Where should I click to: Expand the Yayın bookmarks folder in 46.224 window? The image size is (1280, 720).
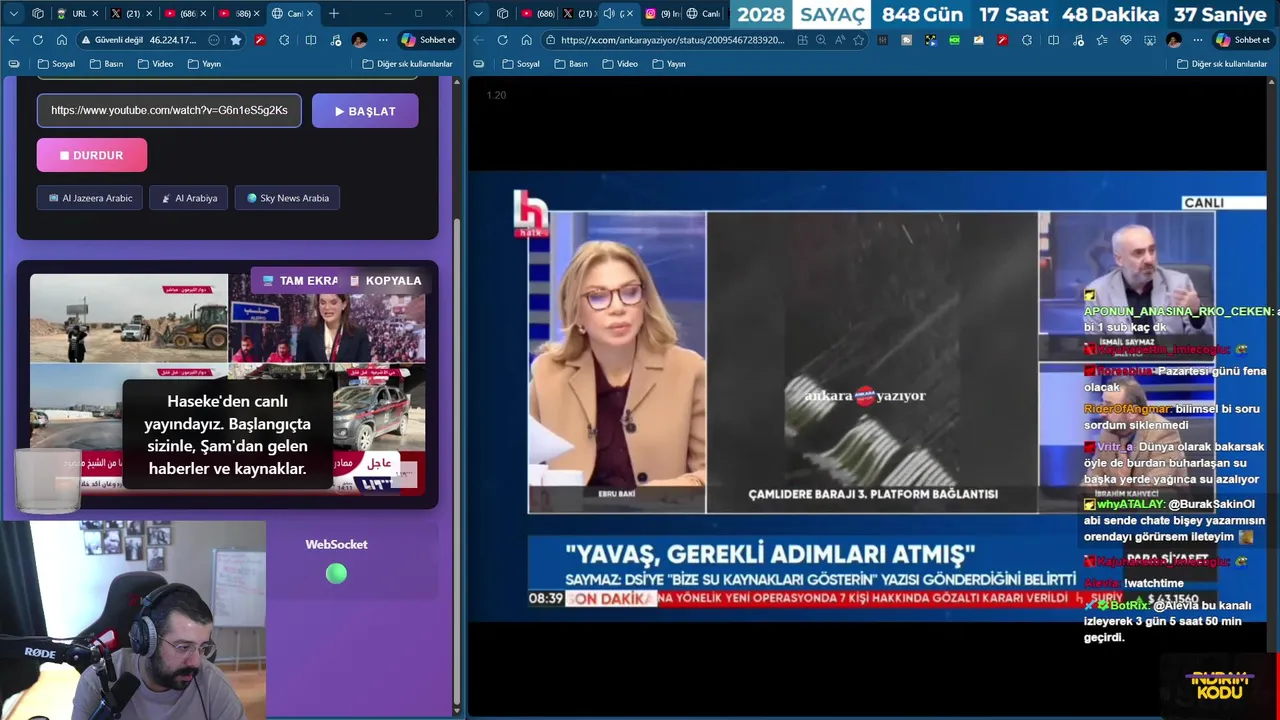click(204, 64)
